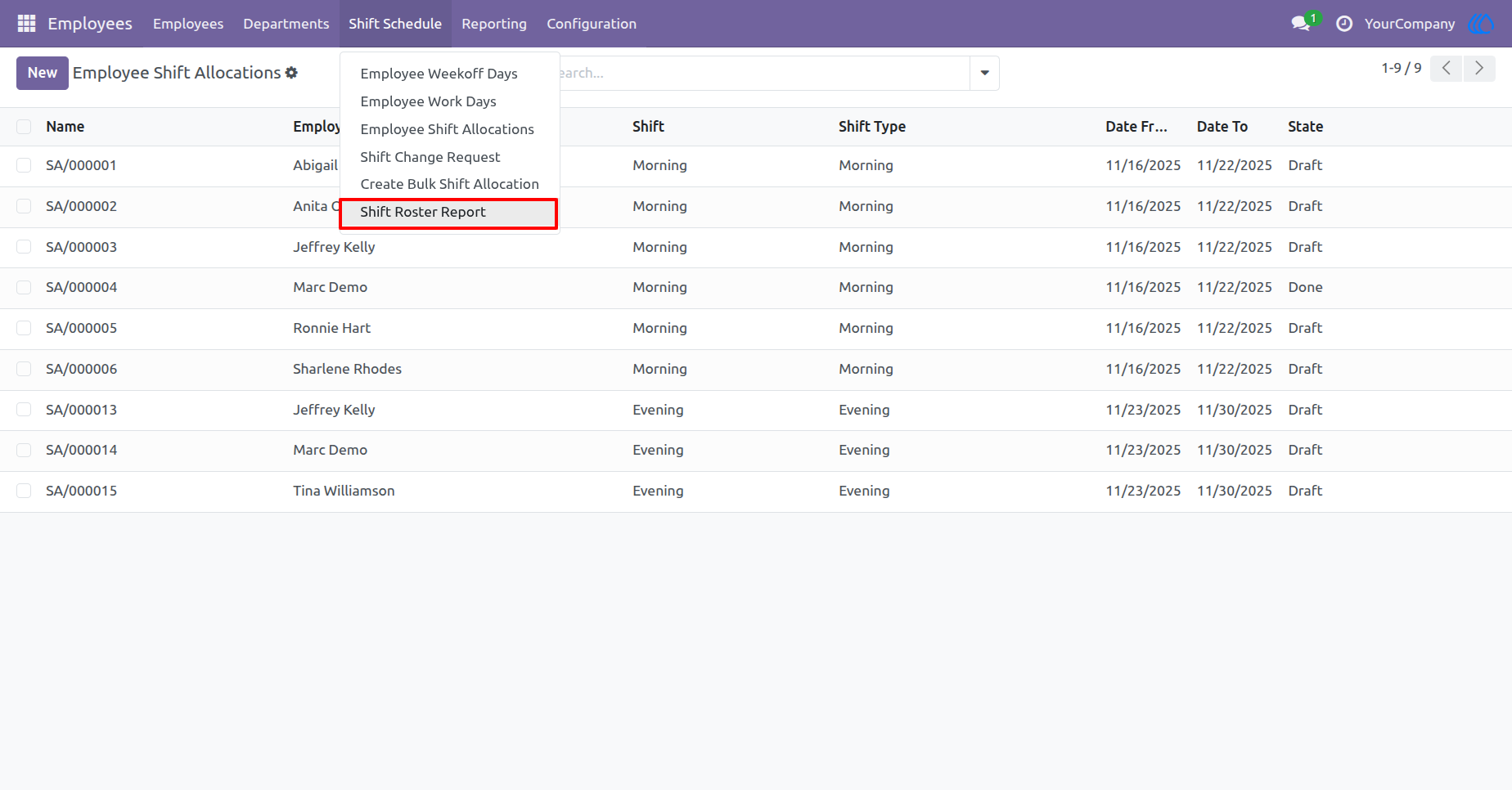
Task: Open the Departments menu
Action: [x=286, y=24]
